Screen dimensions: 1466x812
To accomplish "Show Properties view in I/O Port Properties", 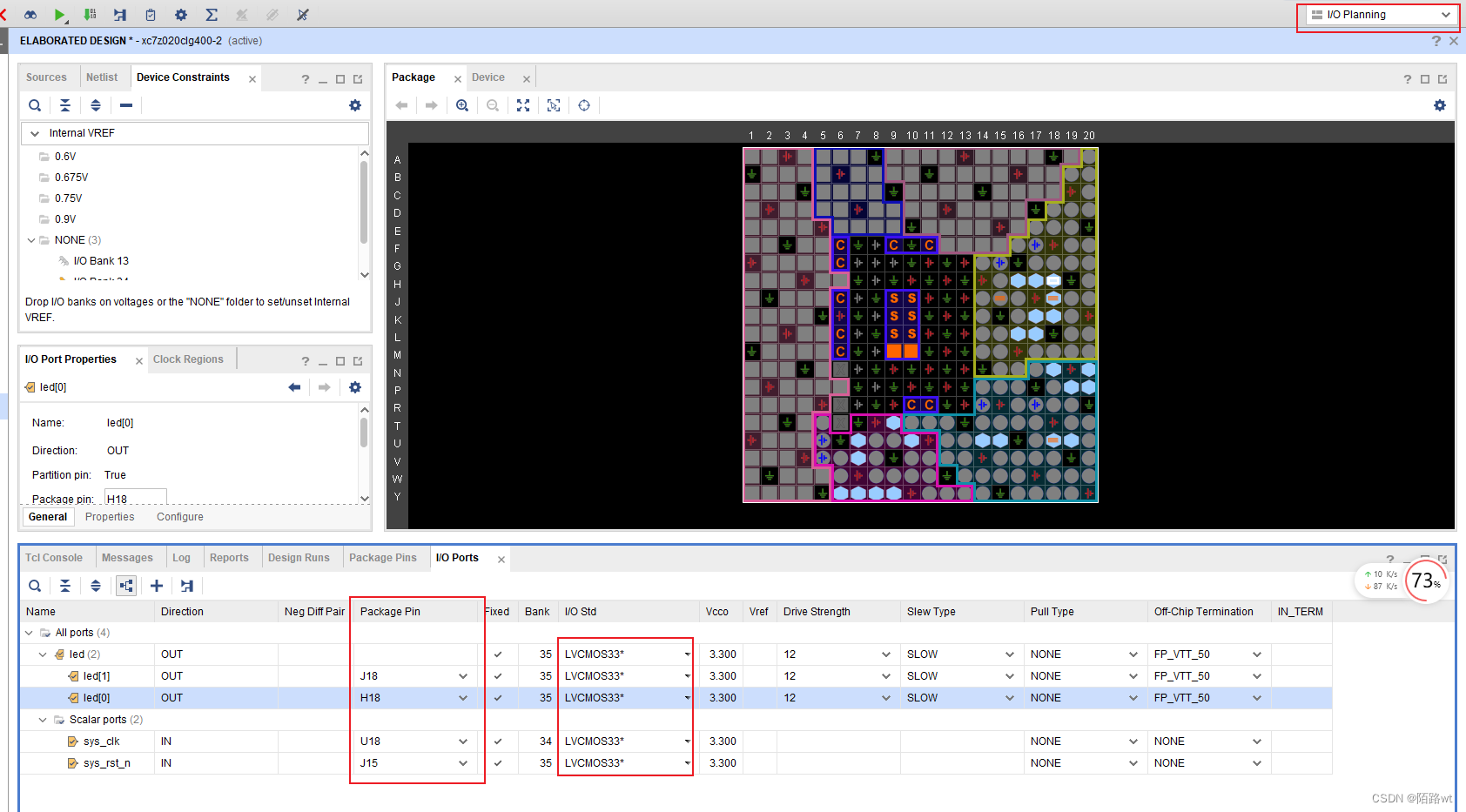I will tap(110, 517).
